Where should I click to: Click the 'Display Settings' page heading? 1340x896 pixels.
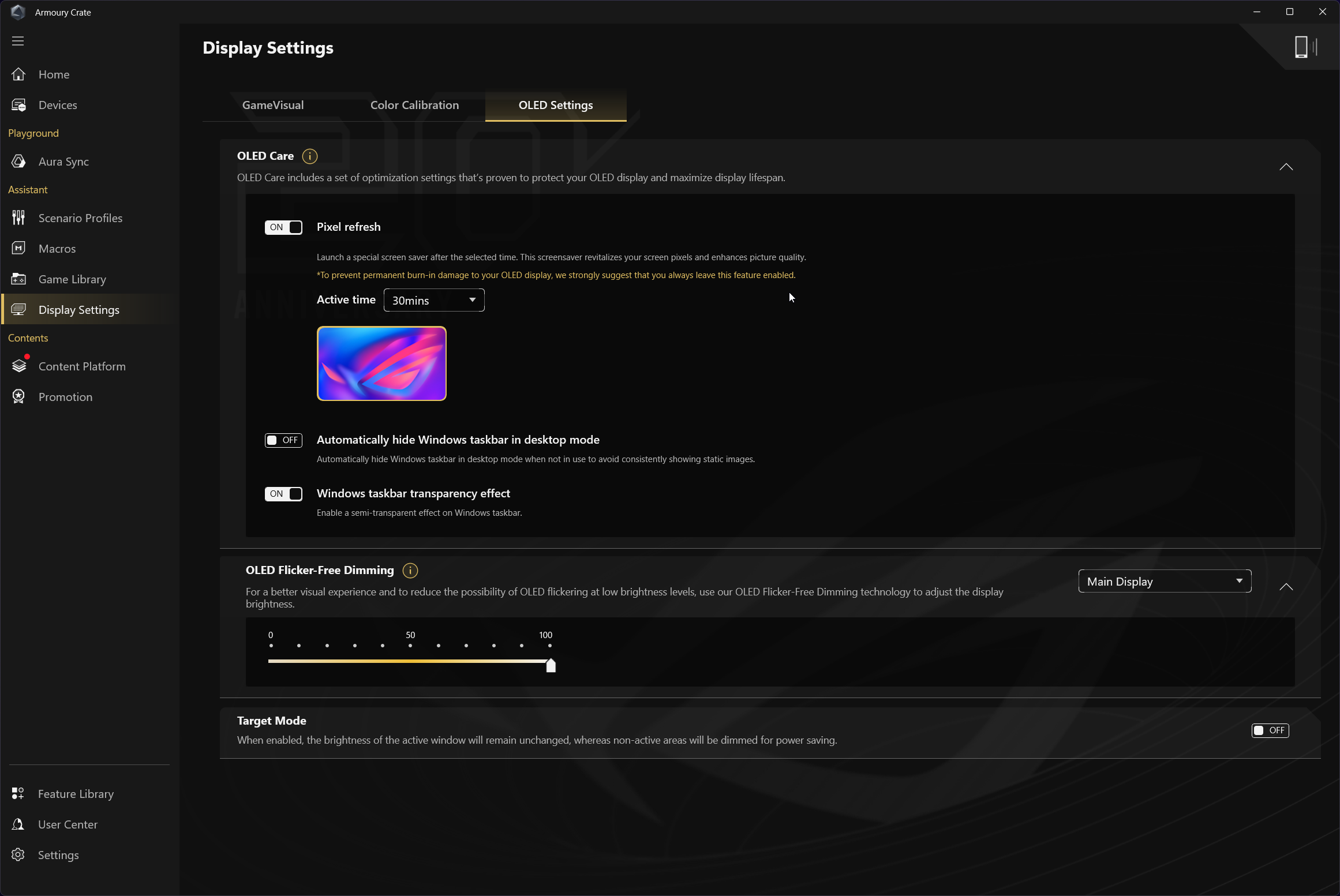(x=268, y=48)
